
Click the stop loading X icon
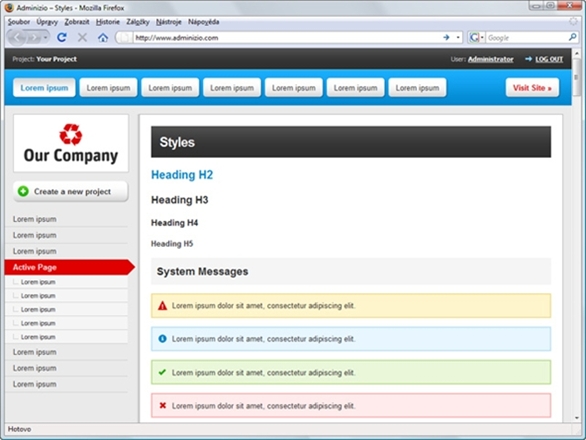82,37
